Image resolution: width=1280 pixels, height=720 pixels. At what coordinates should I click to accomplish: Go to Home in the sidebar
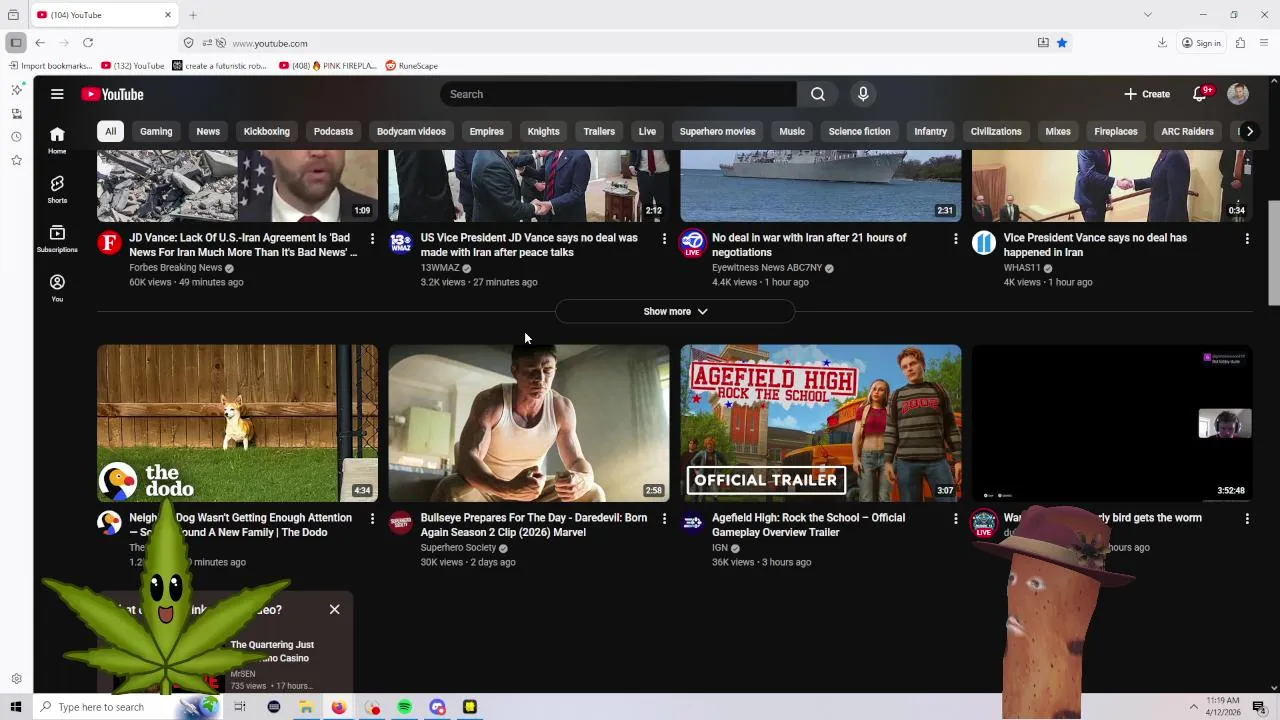57,140
